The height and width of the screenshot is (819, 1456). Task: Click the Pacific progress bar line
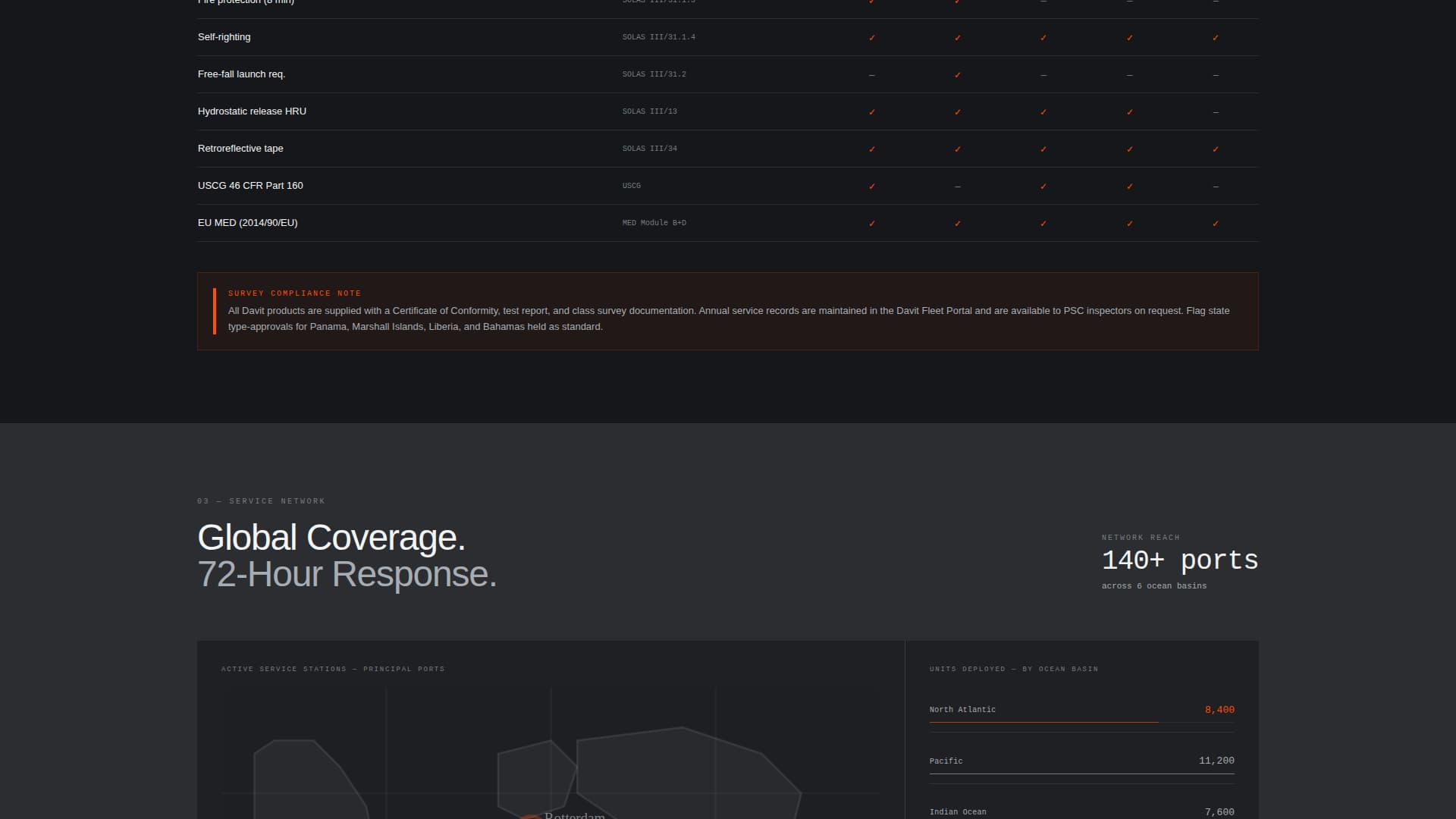(1081, 773)
